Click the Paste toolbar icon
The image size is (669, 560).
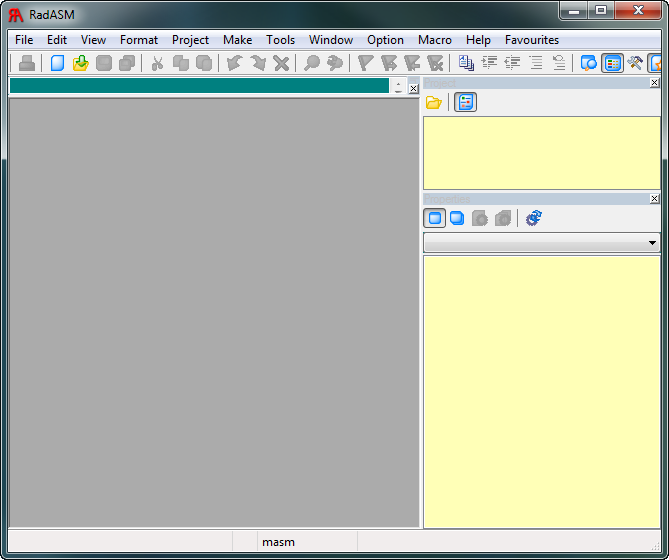click(x=204, y=63)
